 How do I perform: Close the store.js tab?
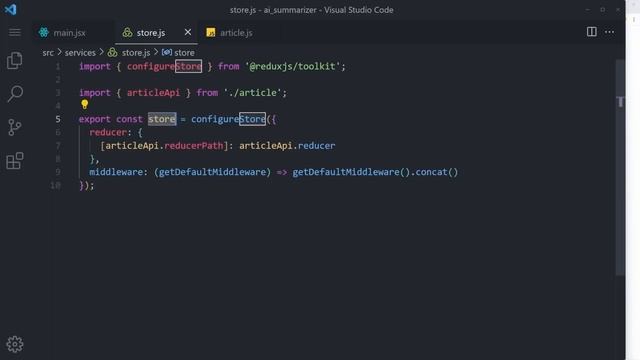coord(188,32)
